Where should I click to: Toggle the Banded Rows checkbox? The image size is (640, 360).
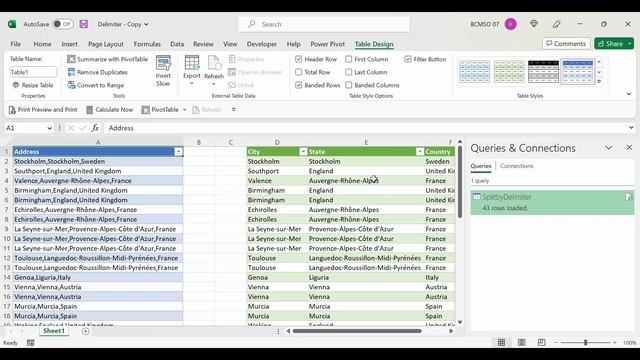299,85
